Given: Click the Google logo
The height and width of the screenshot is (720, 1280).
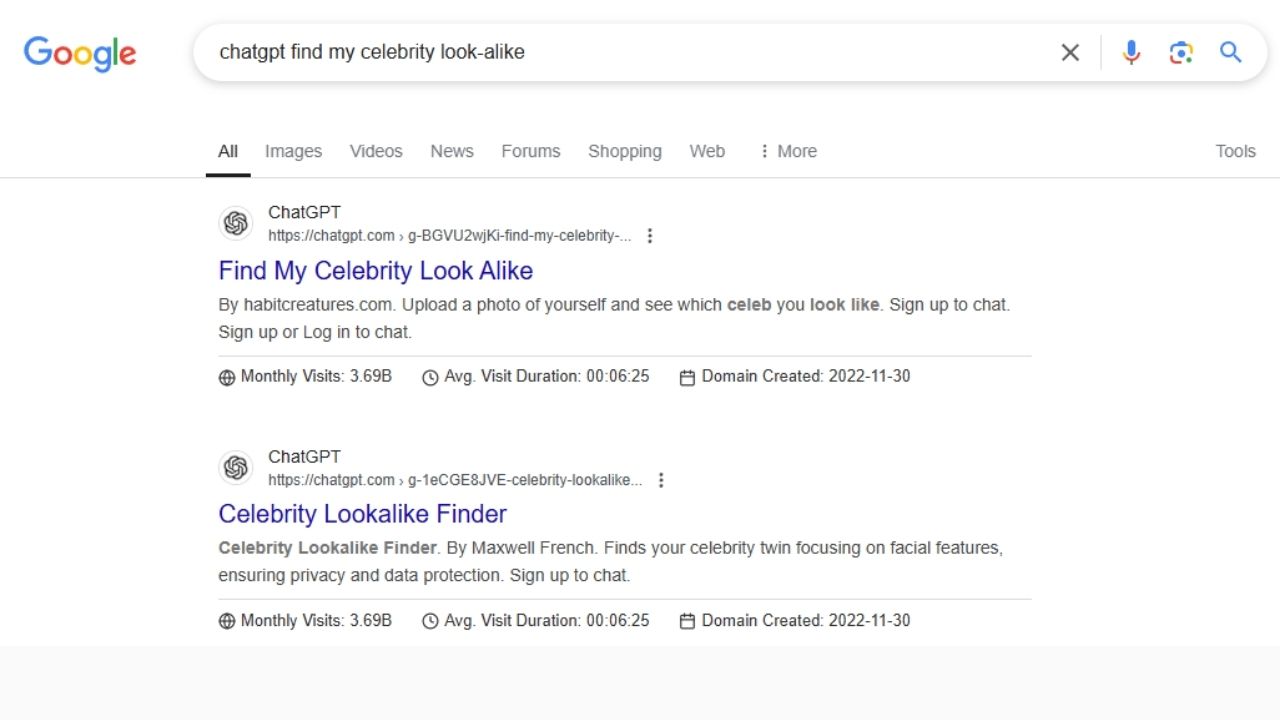Looking at the screenshot, I should [x=80, y=53].
